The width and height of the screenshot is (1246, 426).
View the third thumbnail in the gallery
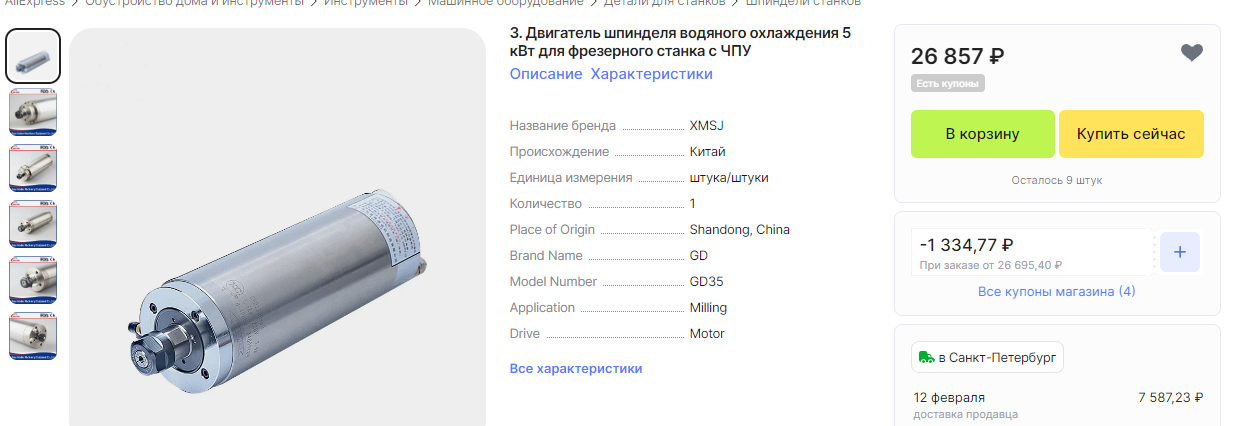(33, 168)
